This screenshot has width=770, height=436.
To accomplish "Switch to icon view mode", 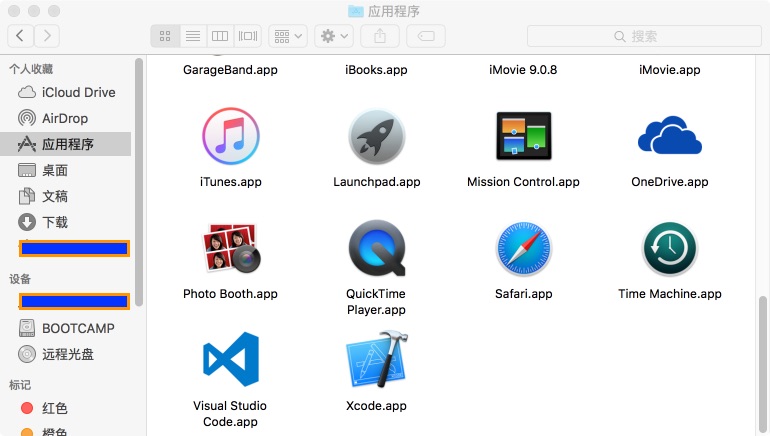I will 165,36.
